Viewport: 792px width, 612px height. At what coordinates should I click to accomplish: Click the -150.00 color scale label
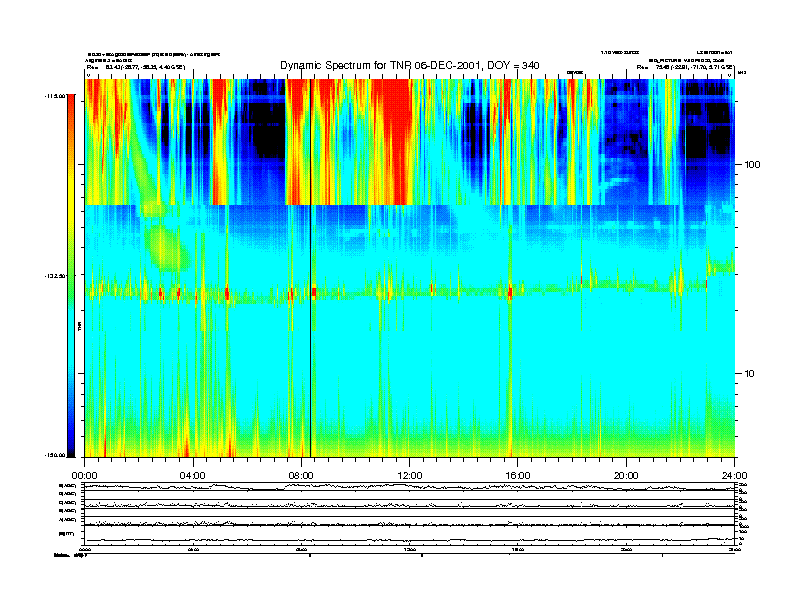point(55,455)
